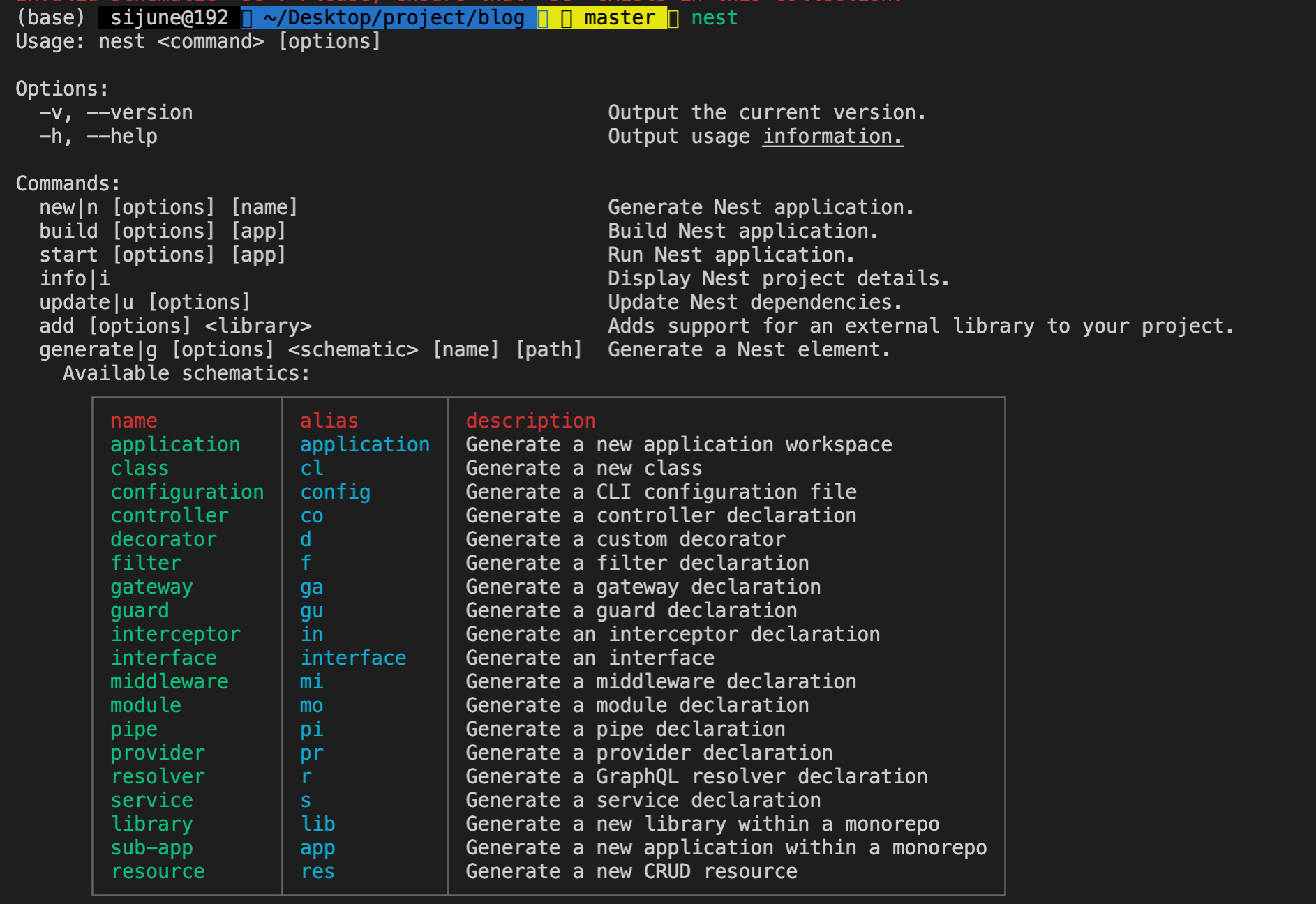Click 'class' in the name column

coord(140,468)
